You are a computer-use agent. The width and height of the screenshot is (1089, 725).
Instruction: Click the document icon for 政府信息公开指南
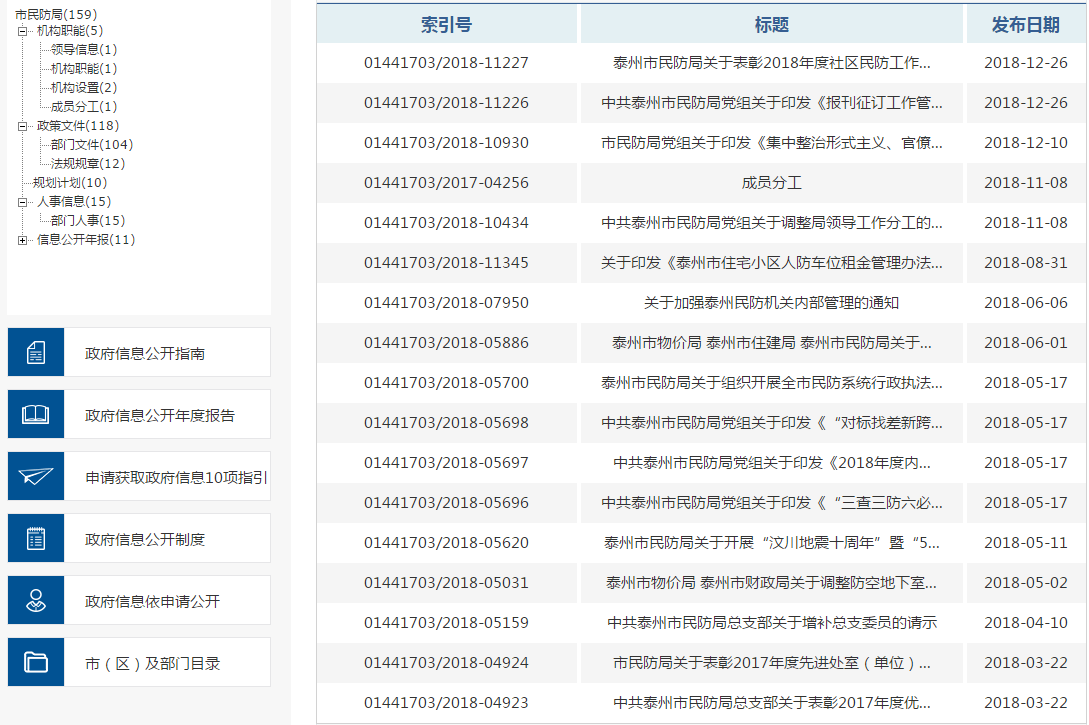coord(35,352)
